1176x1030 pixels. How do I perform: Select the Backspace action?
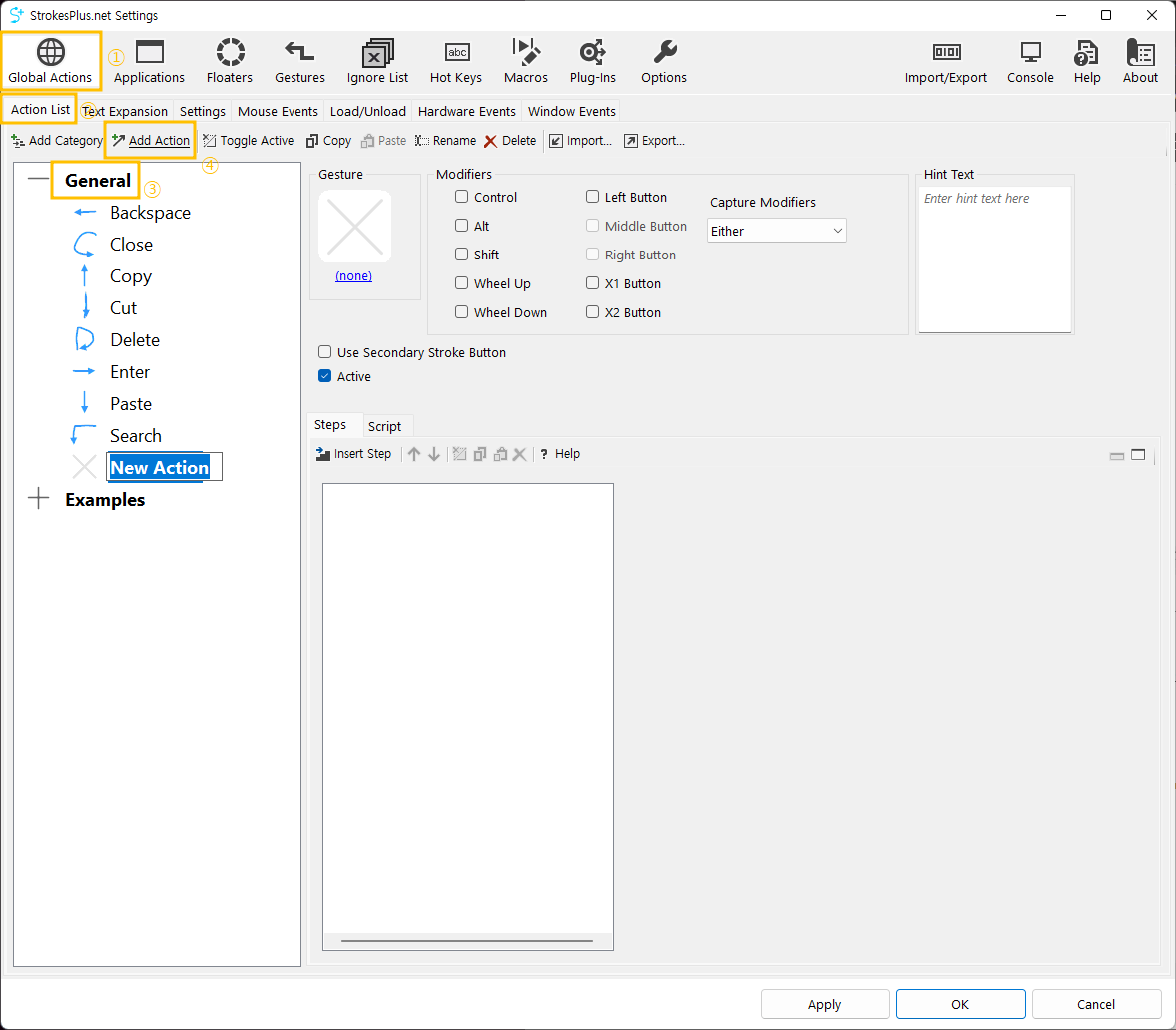tap(150, 213)
